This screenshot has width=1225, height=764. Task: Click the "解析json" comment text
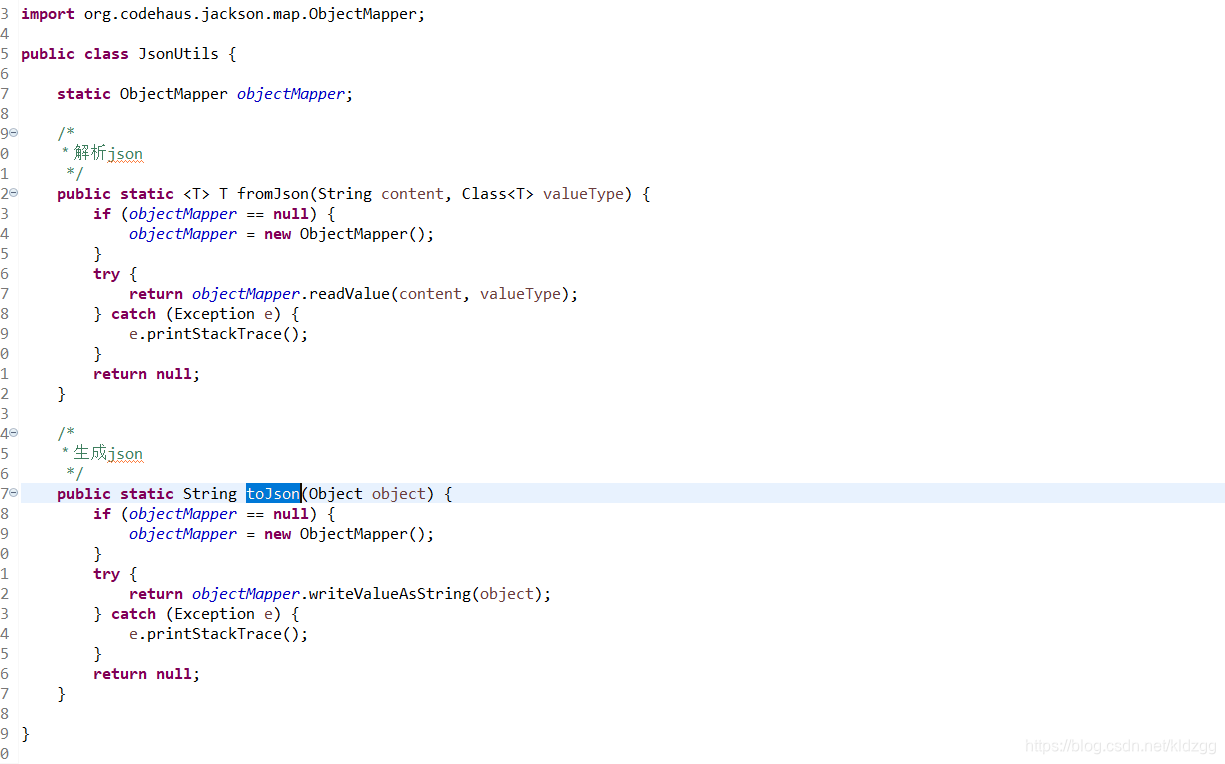click(x=108, y=154)
